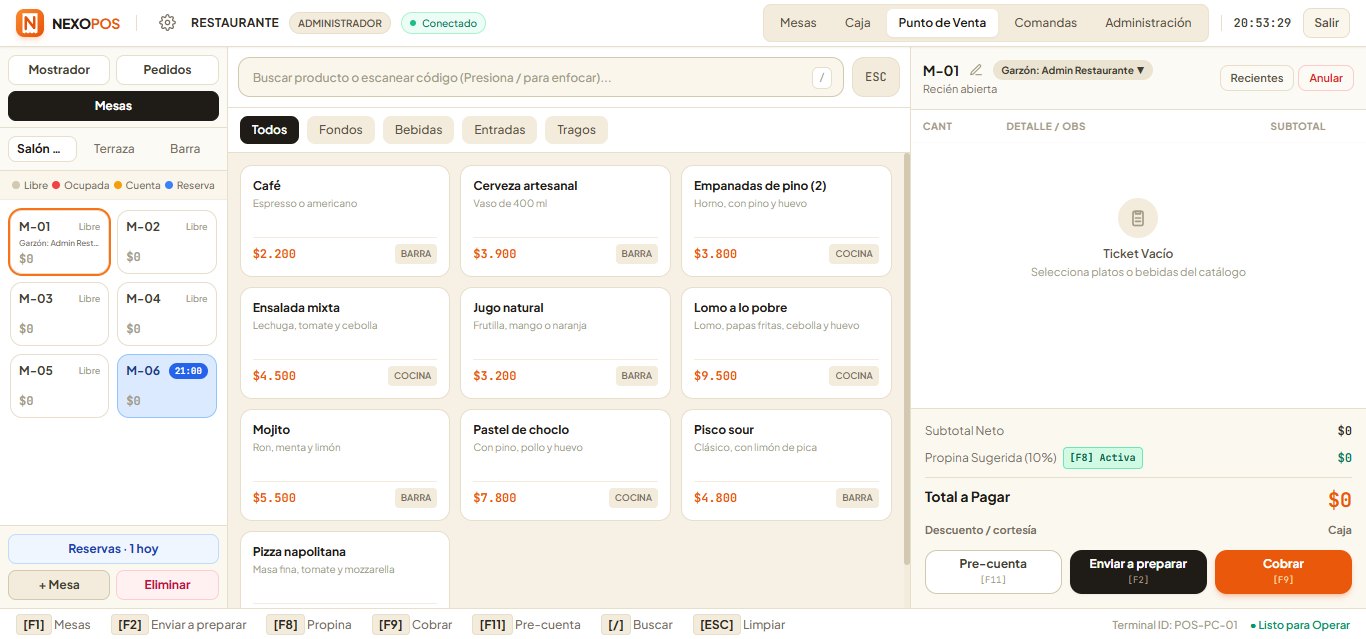Add Cerveza artesanal to the ticket
The image size is (1366, 639).
(565, 221)
